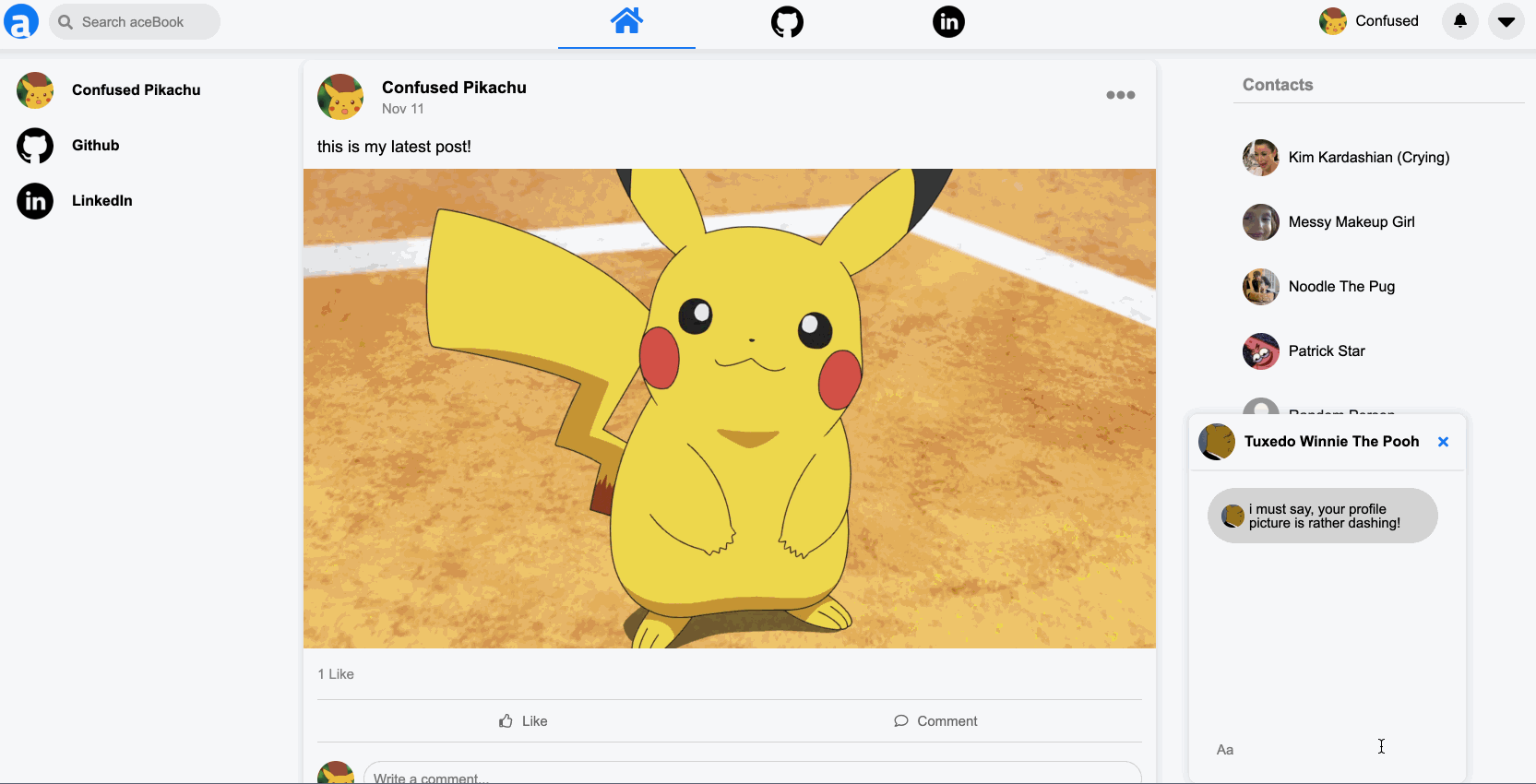Image resolution: width=1536 pixels, height=784 pixels.
Task: Open chat with Patrick Star
Action: coord(1327,351)
